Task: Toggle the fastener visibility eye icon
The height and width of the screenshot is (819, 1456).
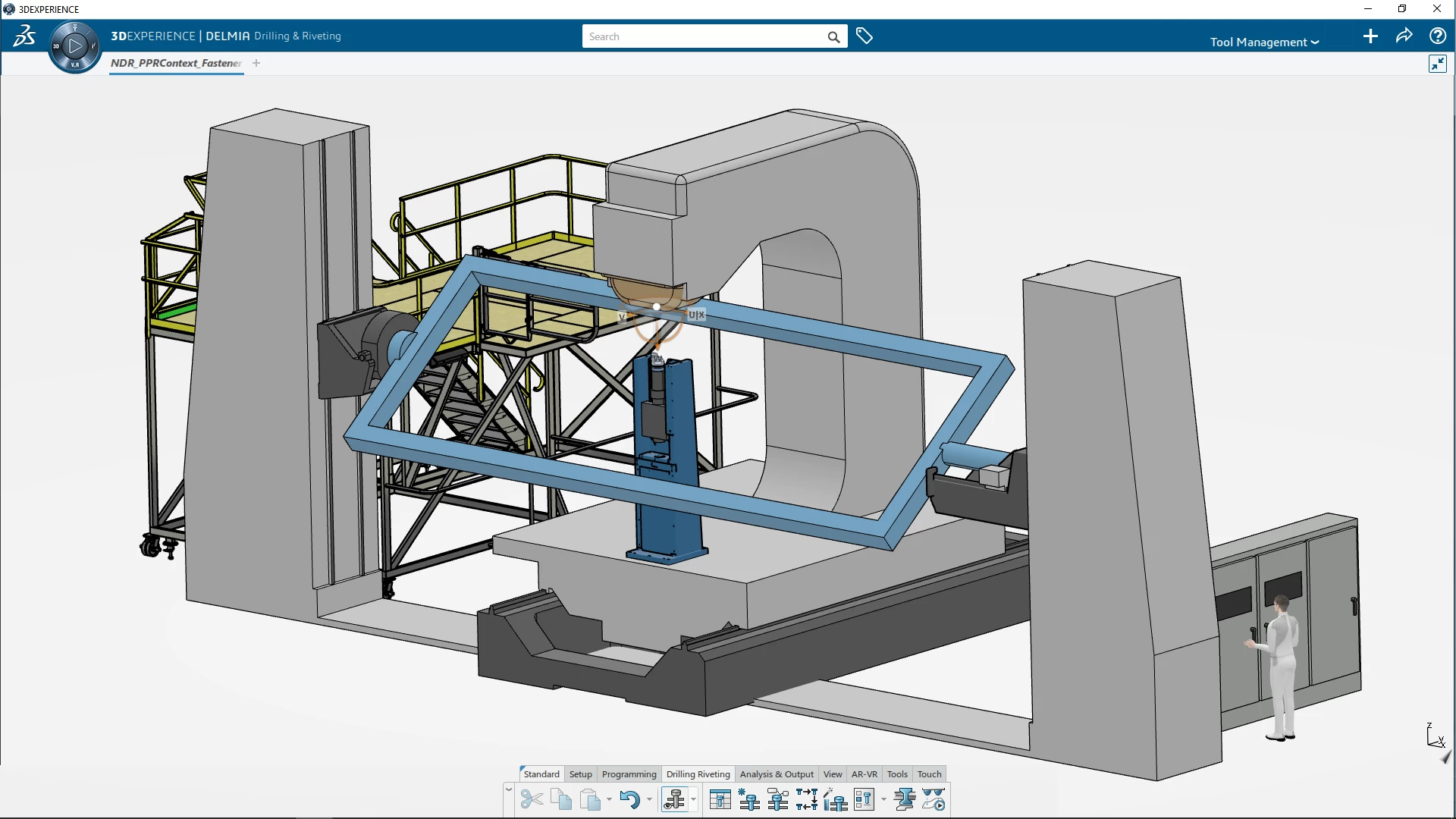Action: 674,799
